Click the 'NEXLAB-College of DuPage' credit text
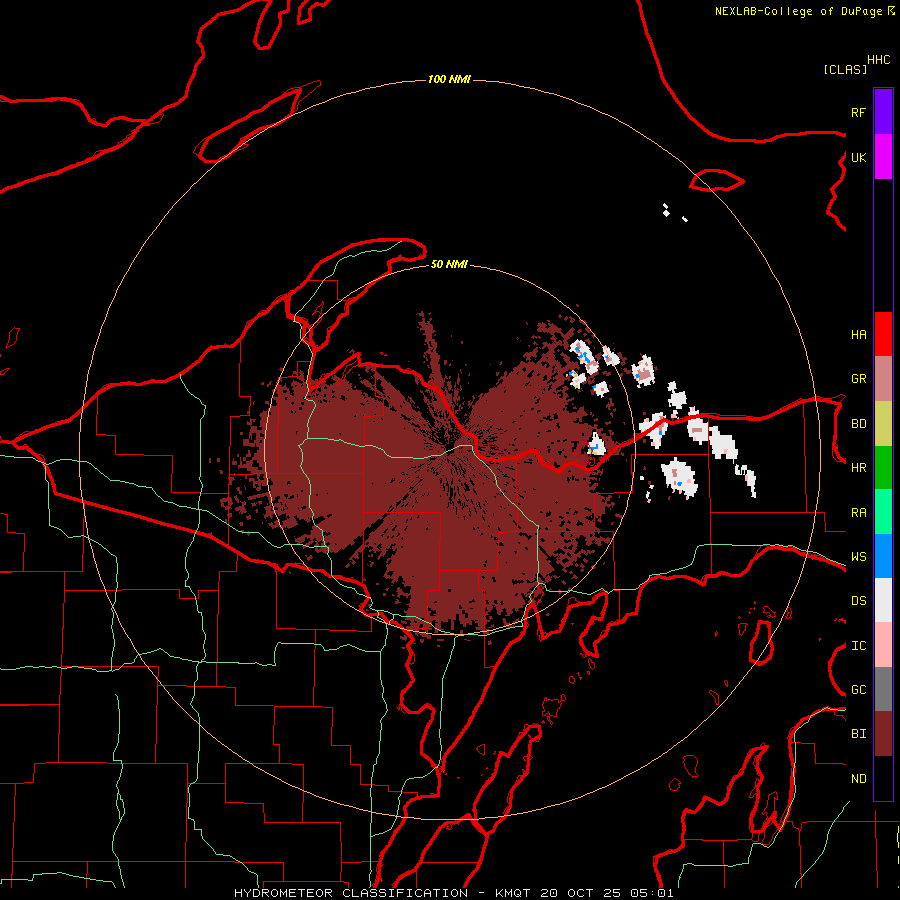This screenshot has height=900, width=900. click(798, 11)
